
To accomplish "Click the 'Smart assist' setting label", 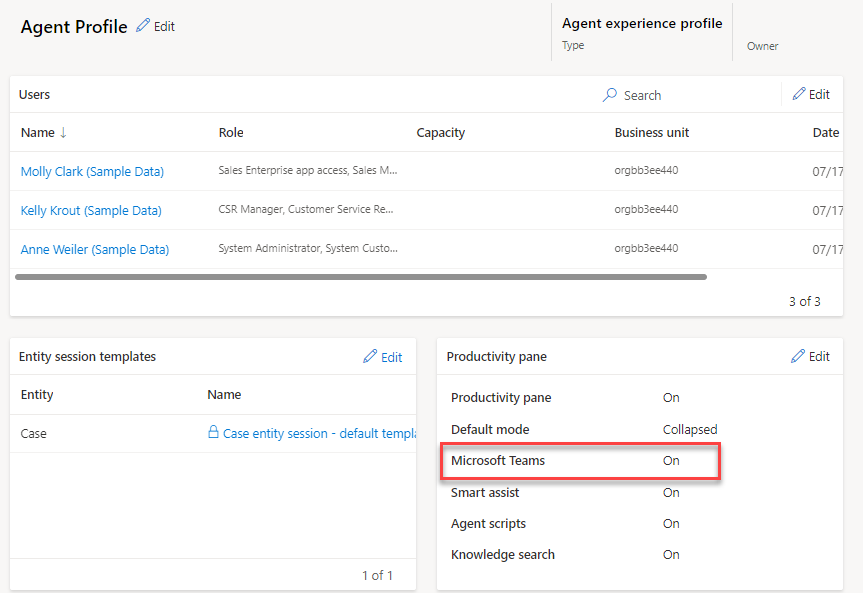I will coord(485,493).
